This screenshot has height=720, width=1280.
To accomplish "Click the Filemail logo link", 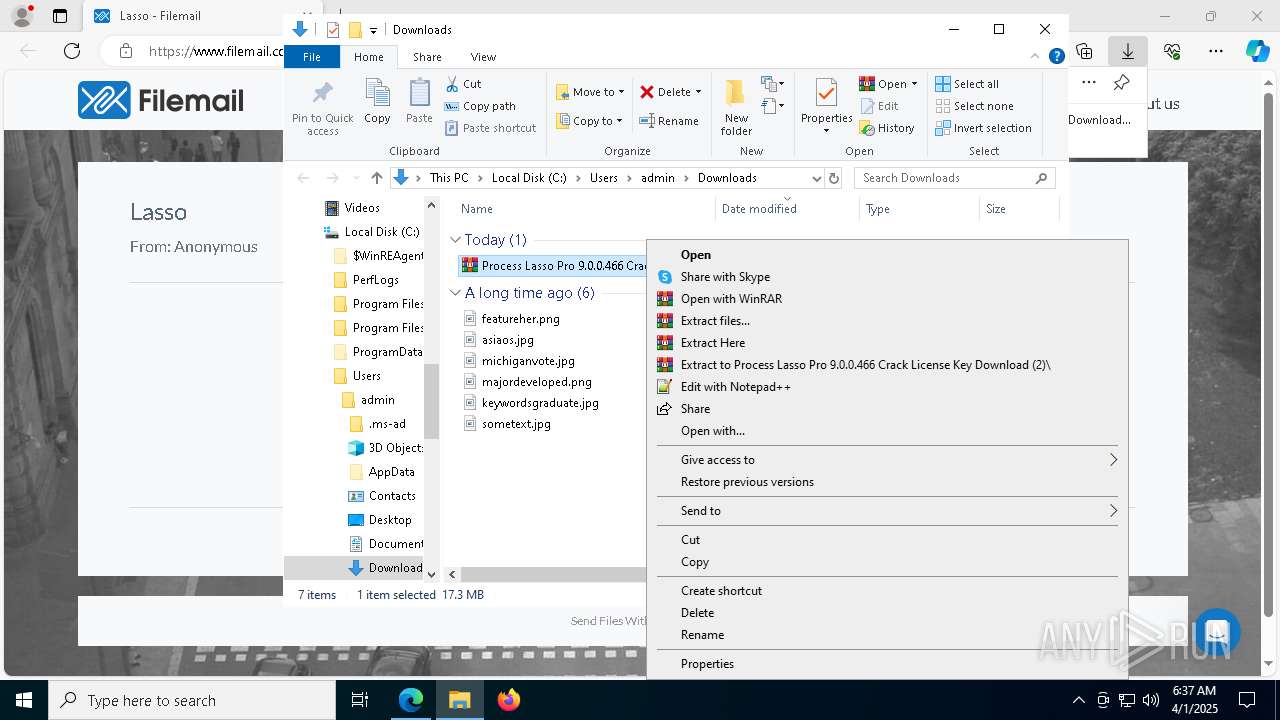I will tap(161, 100).
